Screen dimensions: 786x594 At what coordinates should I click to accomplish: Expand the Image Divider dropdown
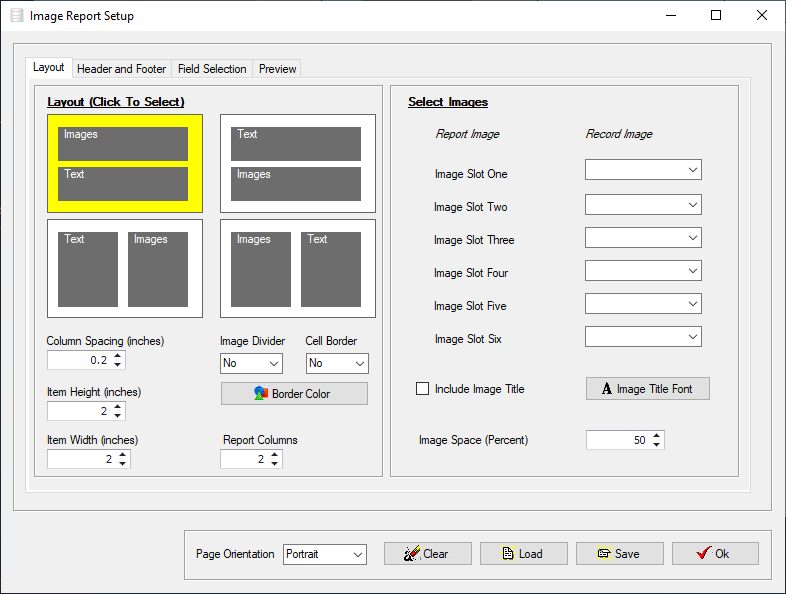(251, 363)
